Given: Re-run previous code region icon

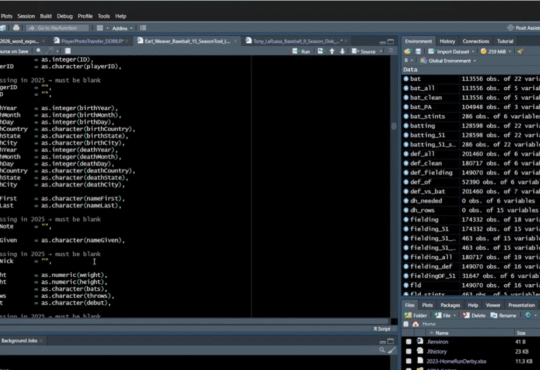Looking at the screenshot, I should click(320, 51).
